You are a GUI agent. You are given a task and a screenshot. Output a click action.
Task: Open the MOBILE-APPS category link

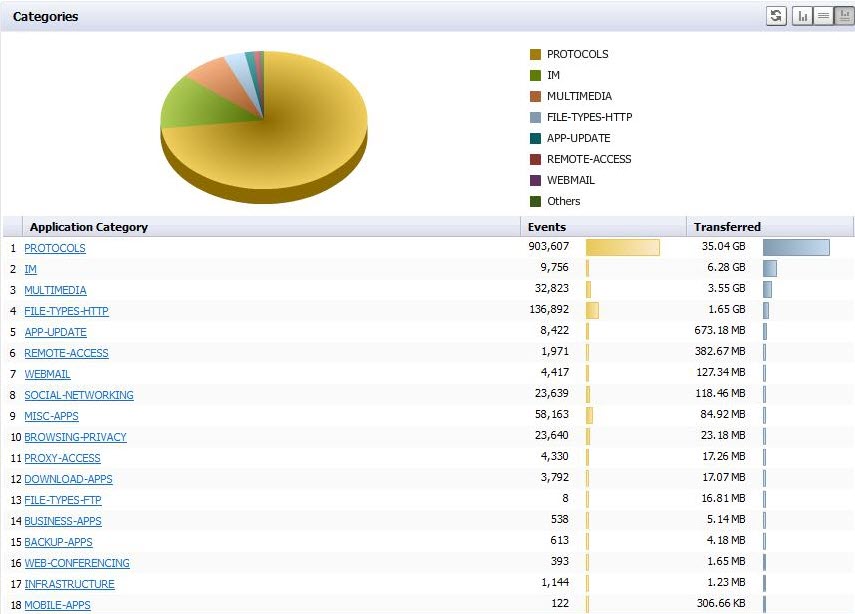click(x=57, y=605)
